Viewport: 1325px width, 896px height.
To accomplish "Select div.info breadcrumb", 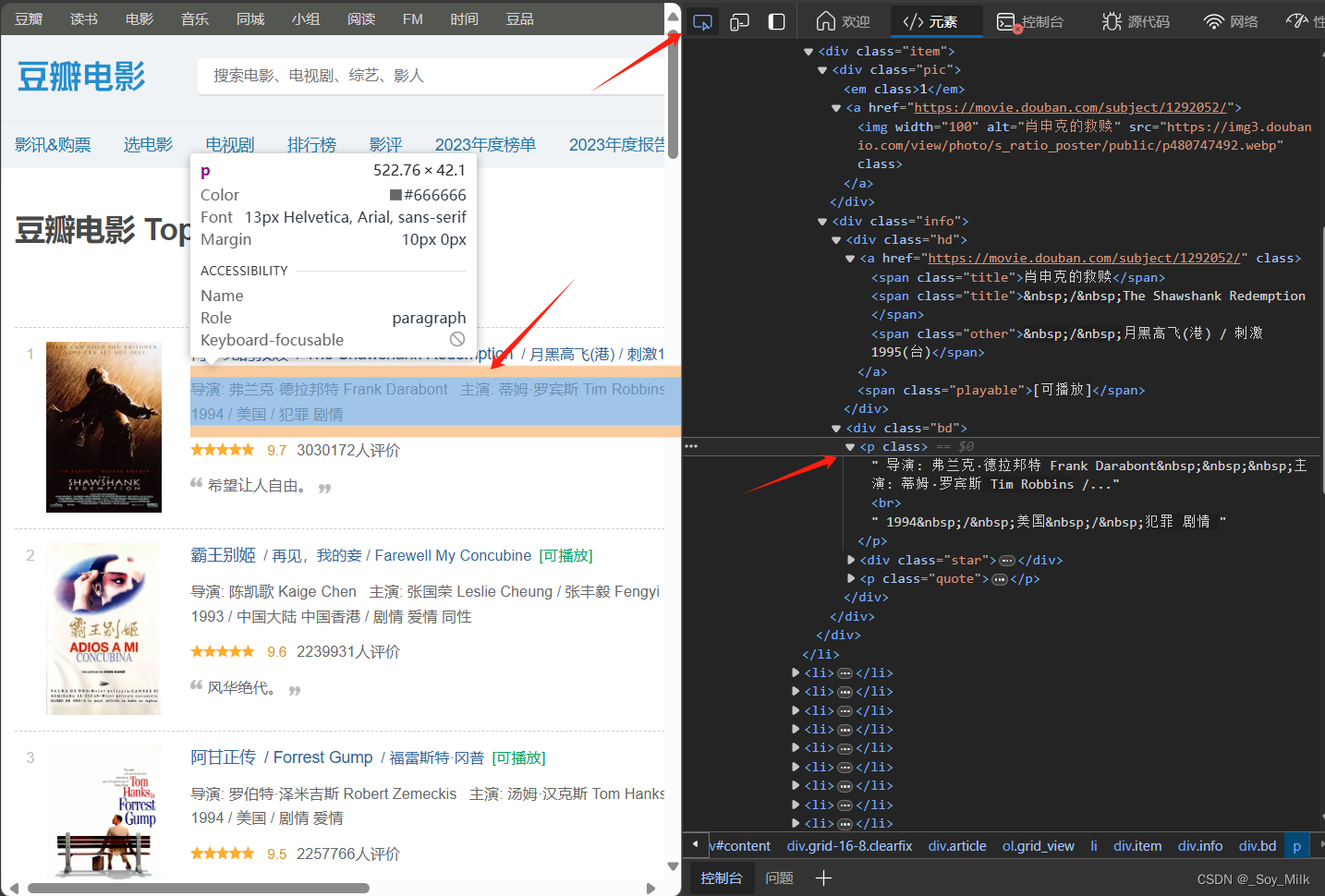I will coord(1200,846).
